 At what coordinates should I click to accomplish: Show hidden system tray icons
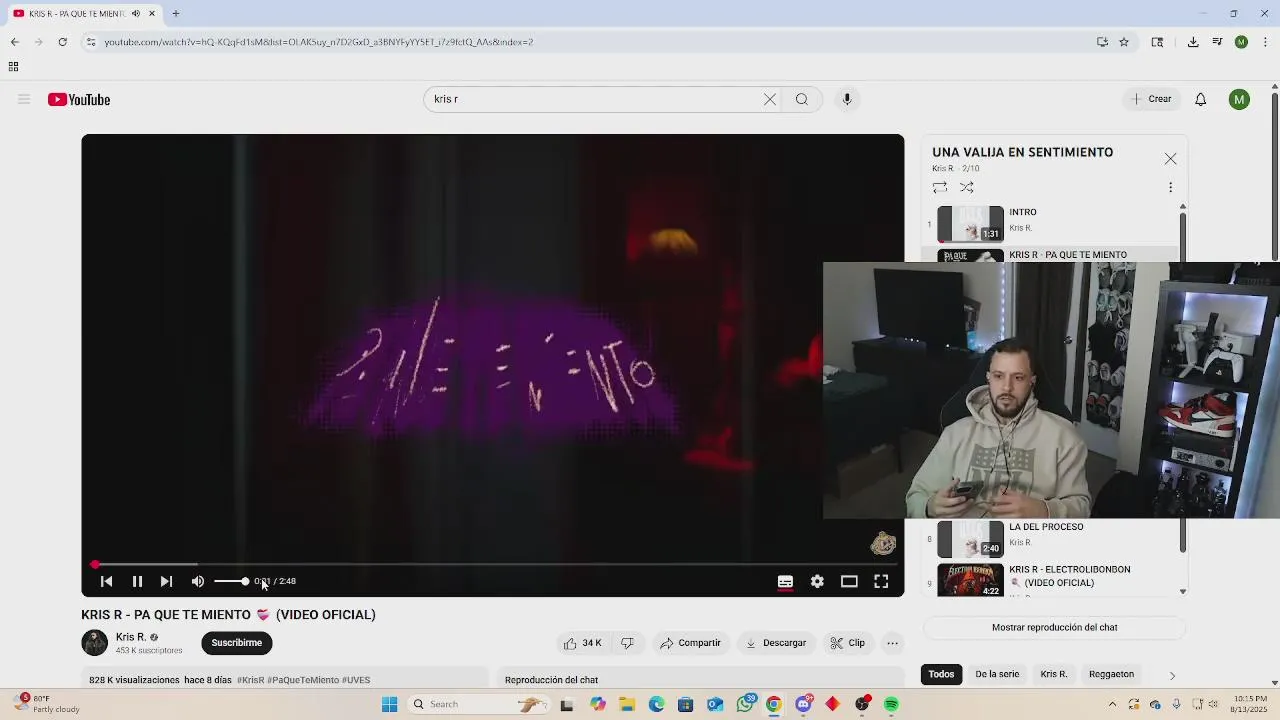(x=1112, y=704)
